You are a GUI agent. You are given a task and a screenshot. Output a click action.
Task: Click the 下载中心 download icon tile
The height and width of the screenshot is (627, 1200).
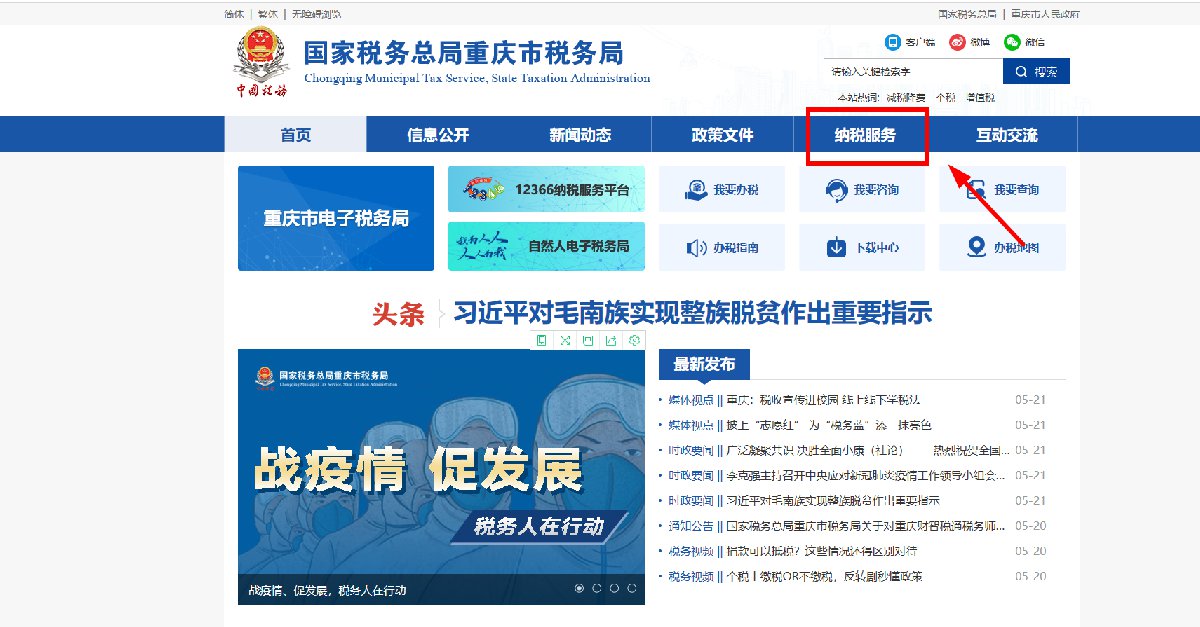coord(862,247)
